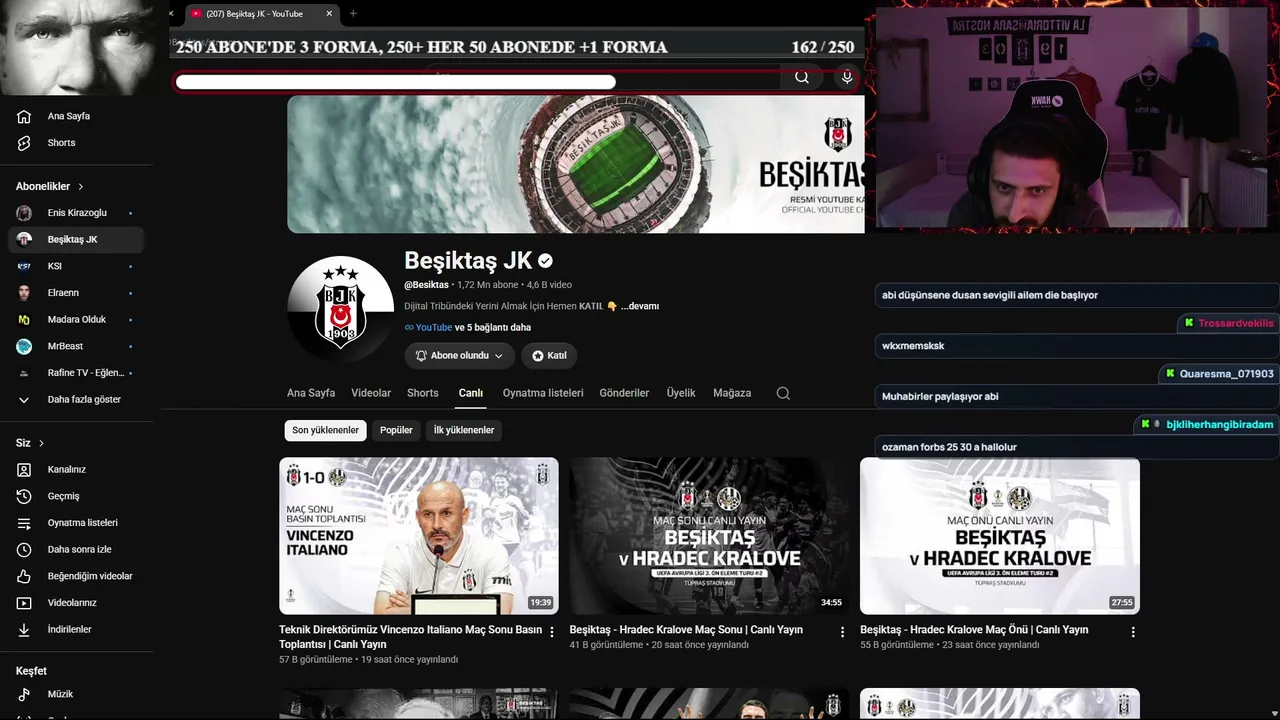Select the İlk yüklenenler filter chip

click(464, 430)
